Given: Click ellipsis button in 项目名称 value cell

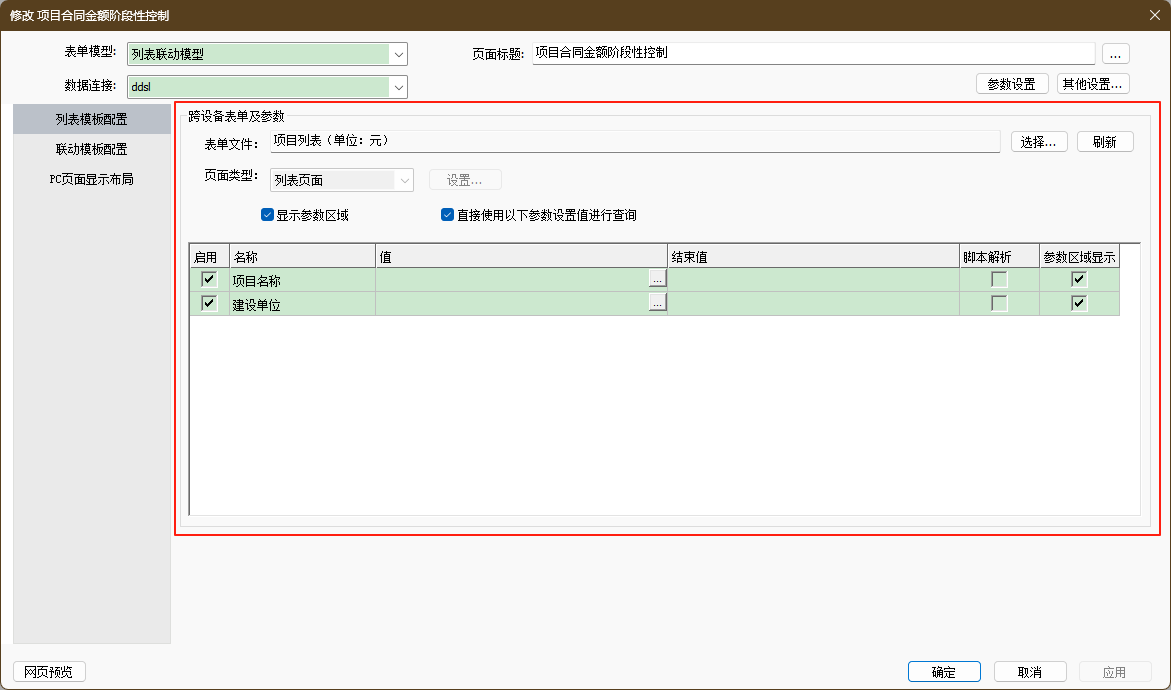Looking at the screenshot, I should coord(657,280).
